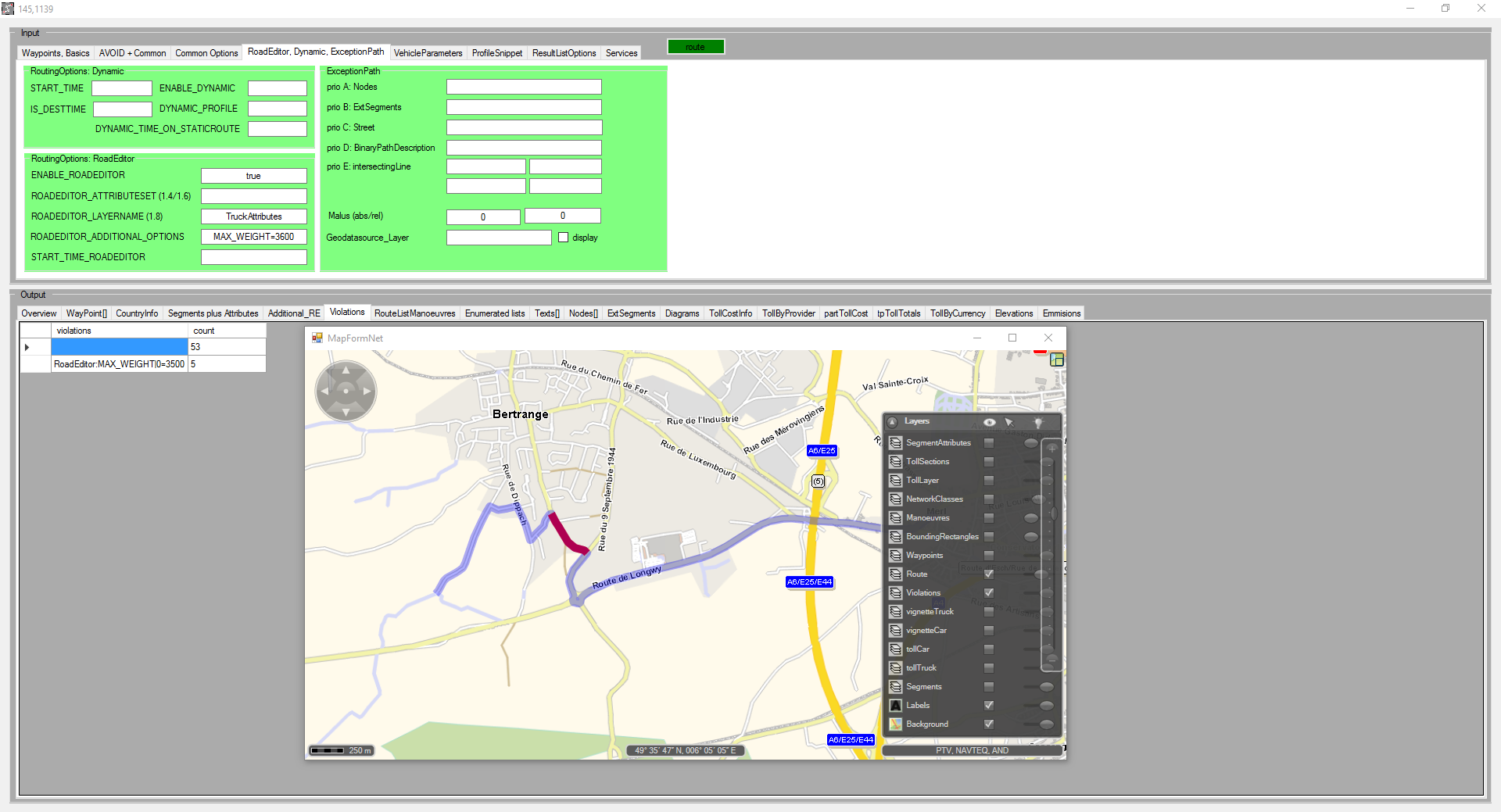Screen dimensions: 1501x812
Task: Collapse the Layers panel with round arrow
Action: 893,422
